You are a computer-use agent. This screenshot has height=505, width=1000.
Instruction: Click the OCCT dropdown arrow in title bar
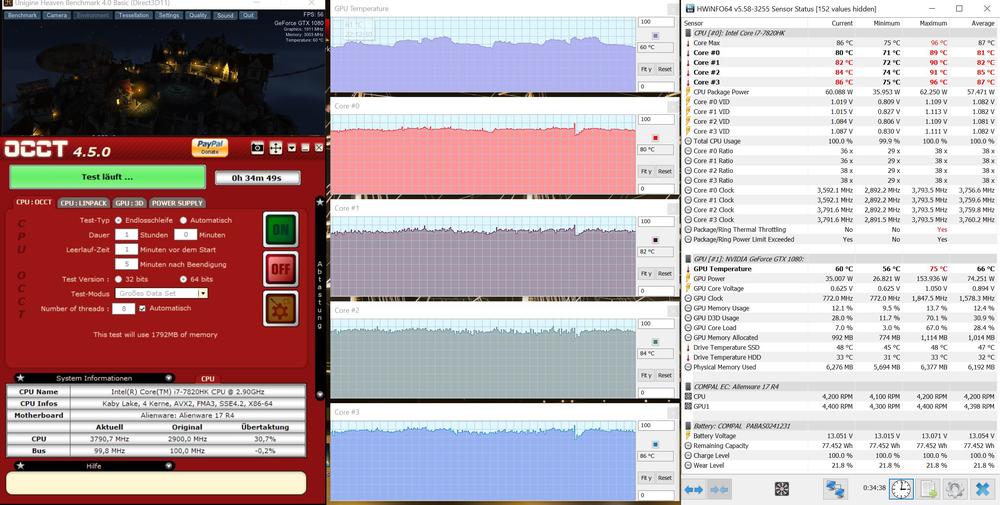point(291,148)
